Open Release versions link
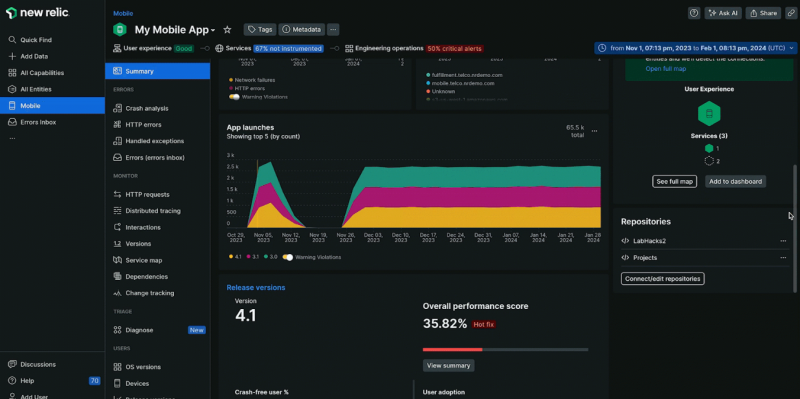This screenshot has height=399, width=800. 256,287
